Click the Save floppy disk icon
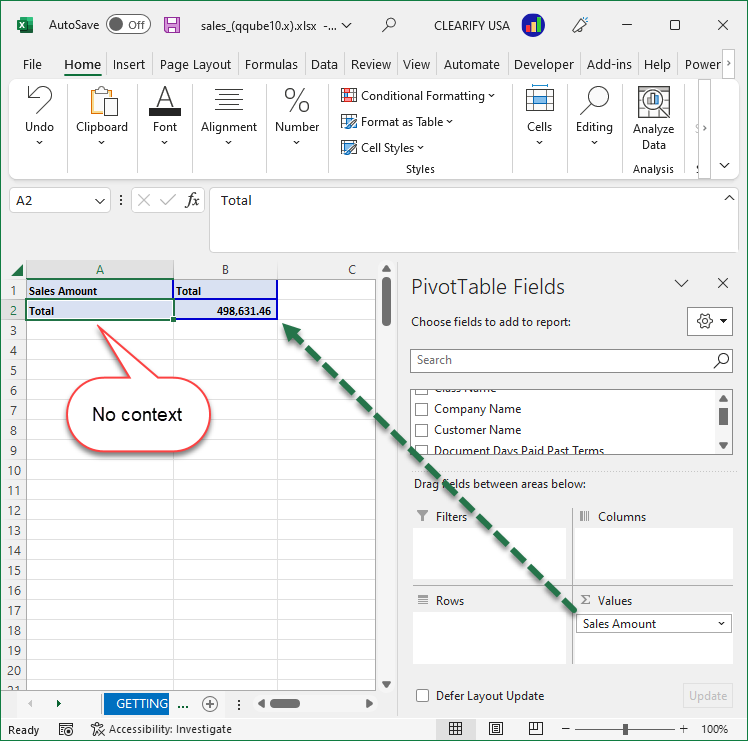The width and height of the screenshot is (748, 741). (x=172, y=25)
